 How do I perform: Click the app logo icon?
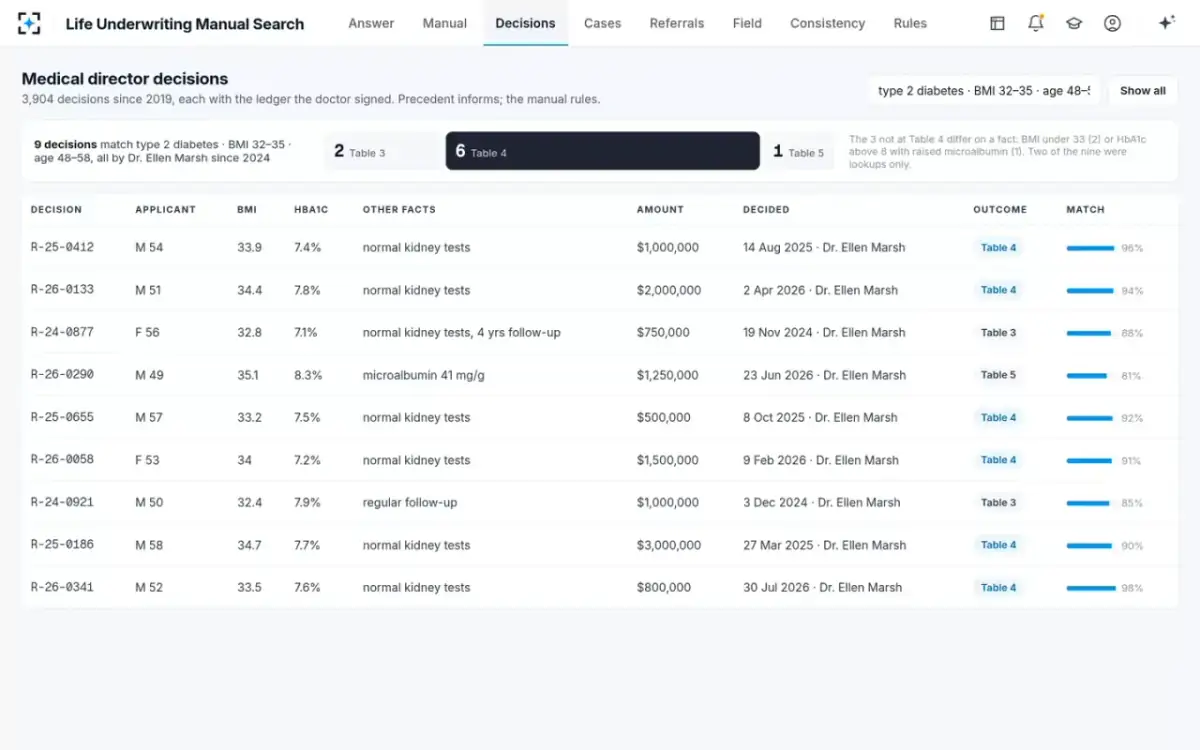tap(30, 23)
